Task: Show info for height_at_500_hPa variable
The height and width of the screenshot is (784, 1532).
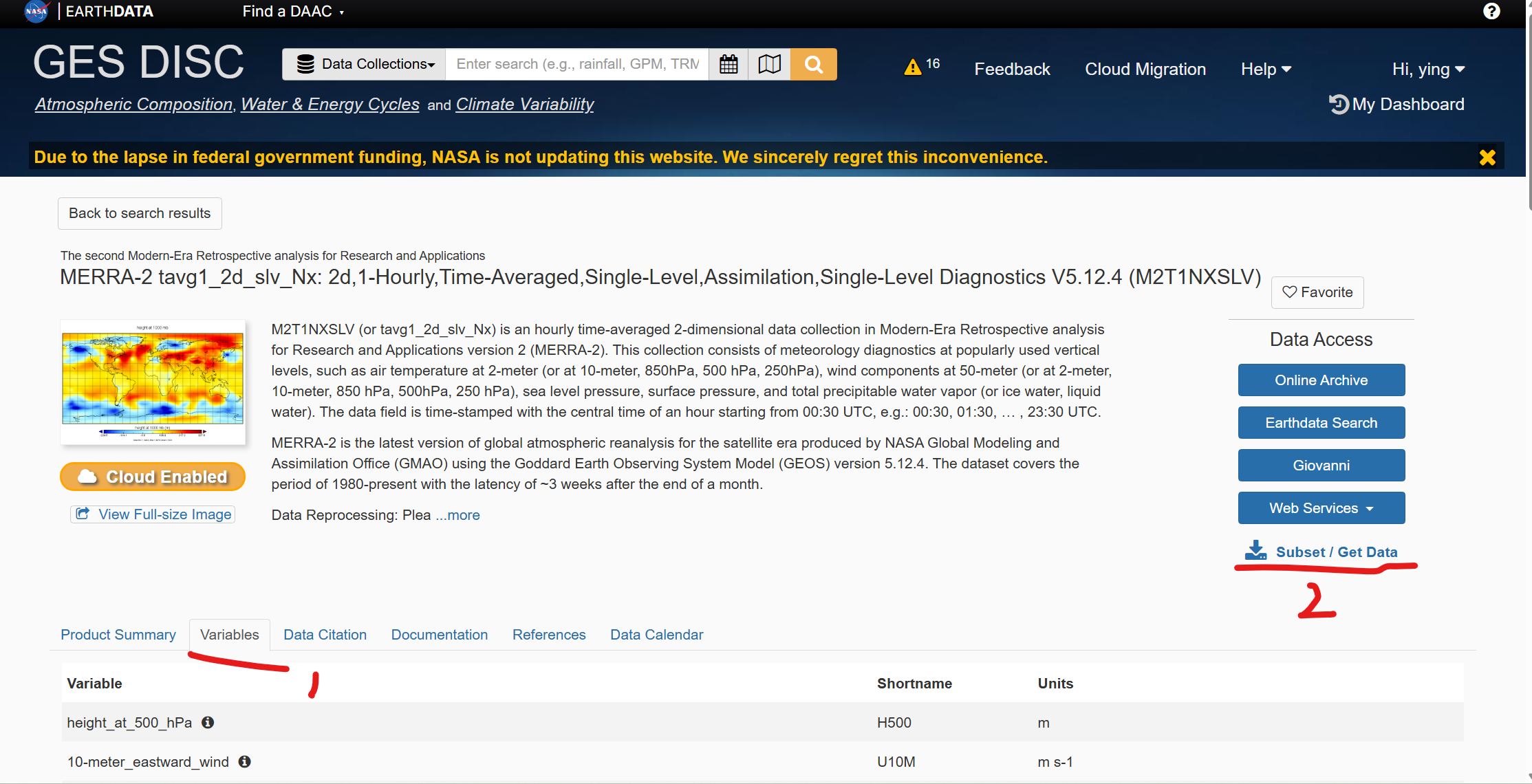Action: point(208,722)
